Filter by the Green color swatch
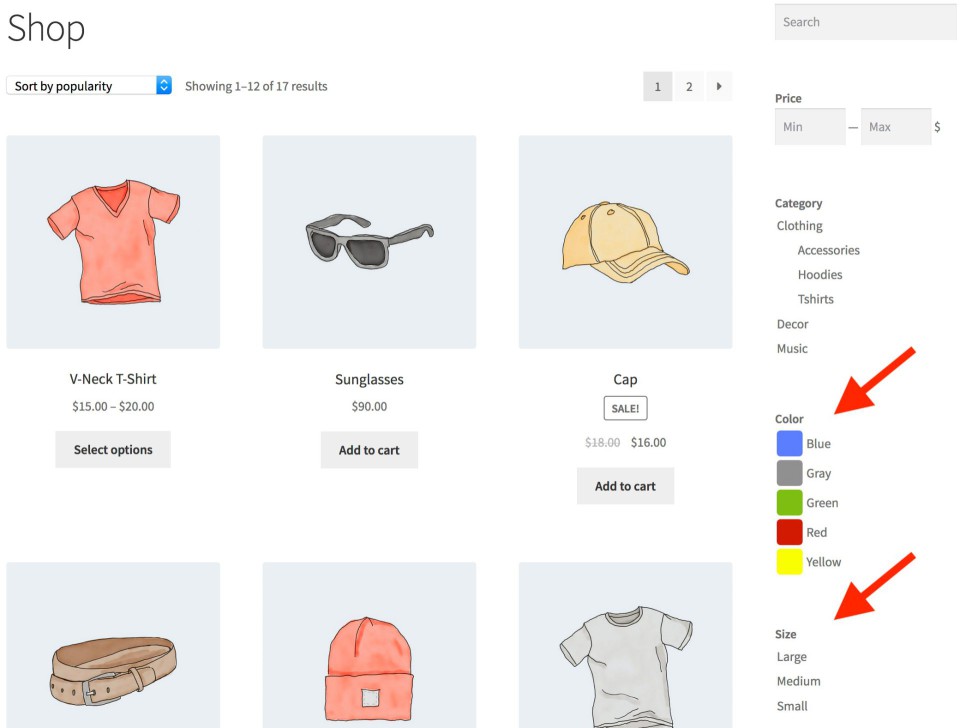This screenshot has height=728, width=960. tap(789, 503)
